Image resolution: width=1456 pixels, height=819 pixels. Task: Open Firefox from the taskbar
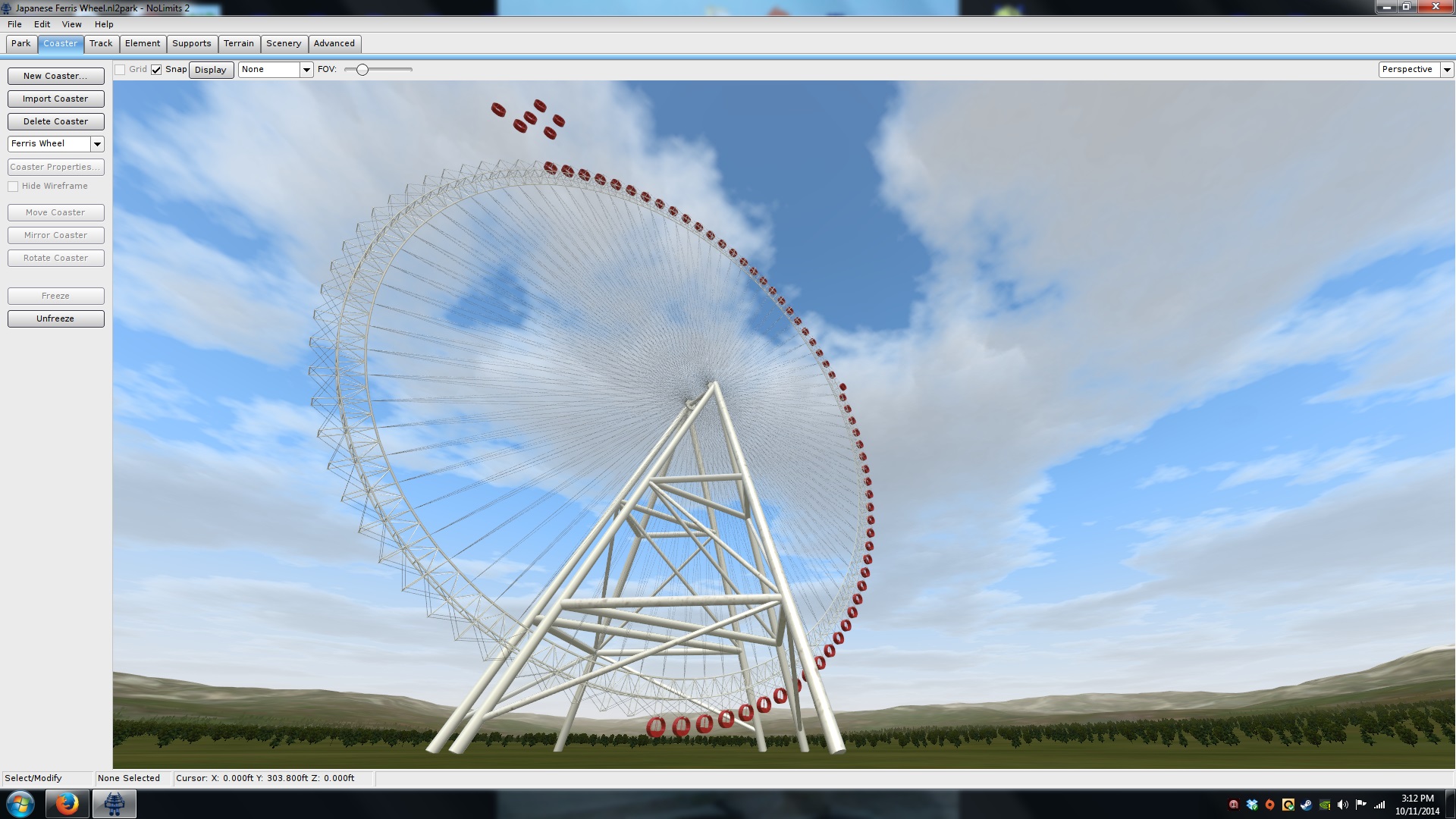click(x=67, y=804)
